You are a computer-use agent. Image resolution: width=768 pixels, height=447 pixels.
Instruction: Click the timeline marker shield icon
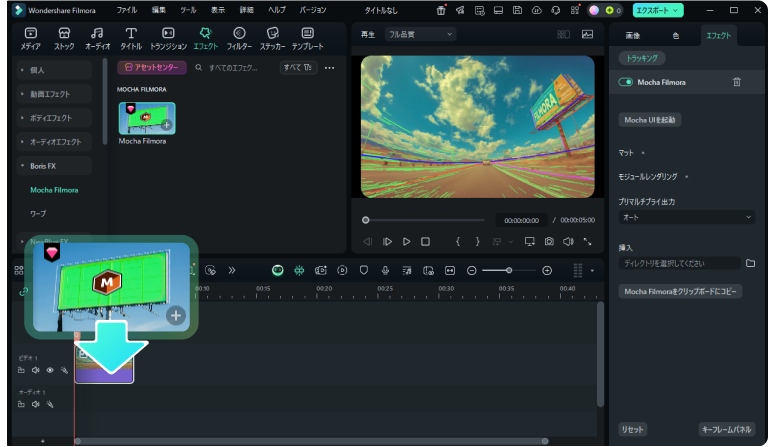pyautogui.click(x=363, y=270)
